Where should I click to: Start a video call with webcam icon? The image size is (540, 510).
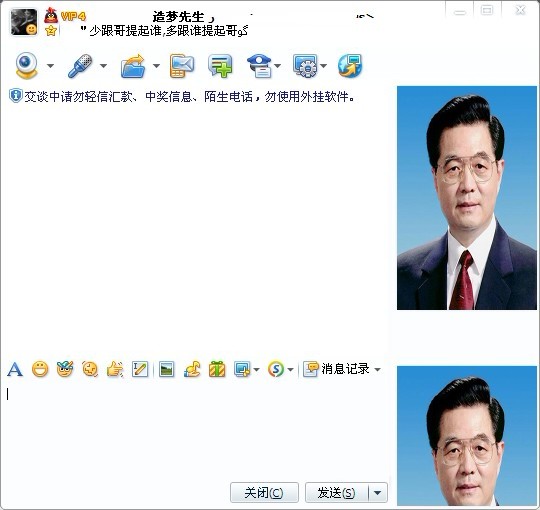tap(27, 65)
